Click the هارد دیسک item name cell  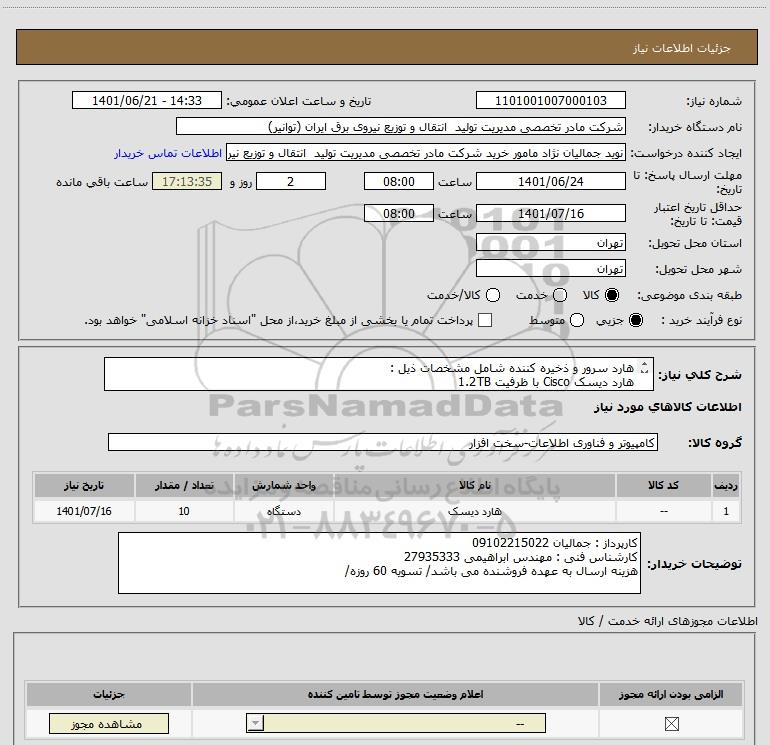[x=474, y=511]
